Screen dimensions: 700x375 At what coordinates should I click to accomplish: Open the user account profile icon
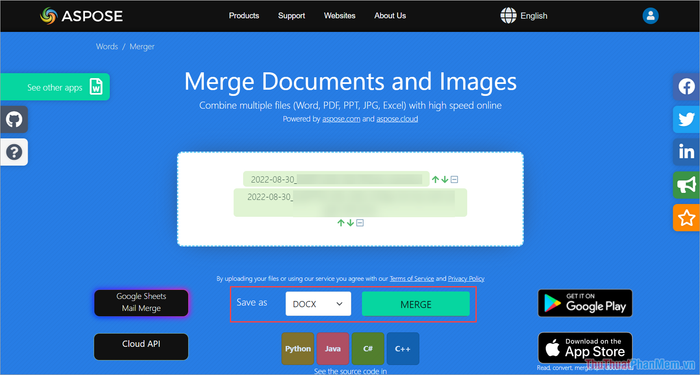650,16
